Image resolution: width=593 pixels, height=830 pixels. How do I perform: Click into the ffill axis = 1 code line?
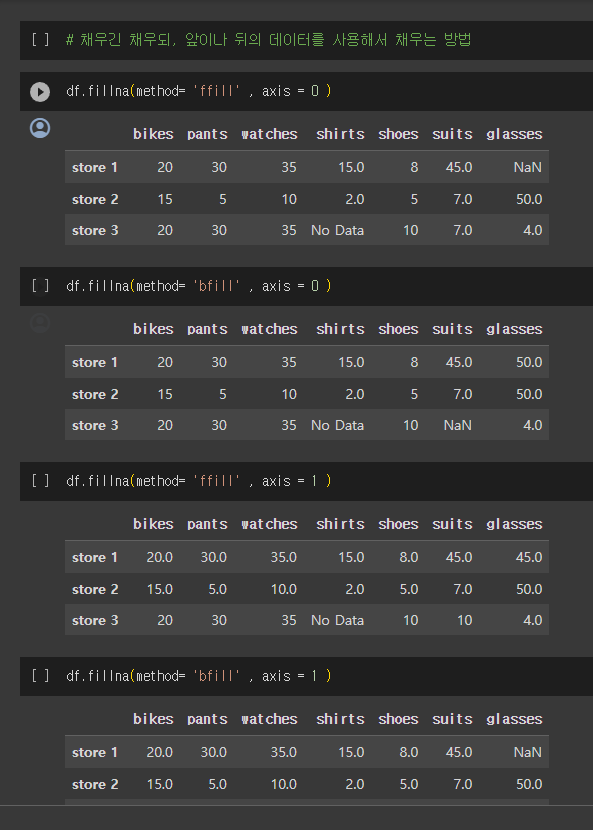coord(199,481)
